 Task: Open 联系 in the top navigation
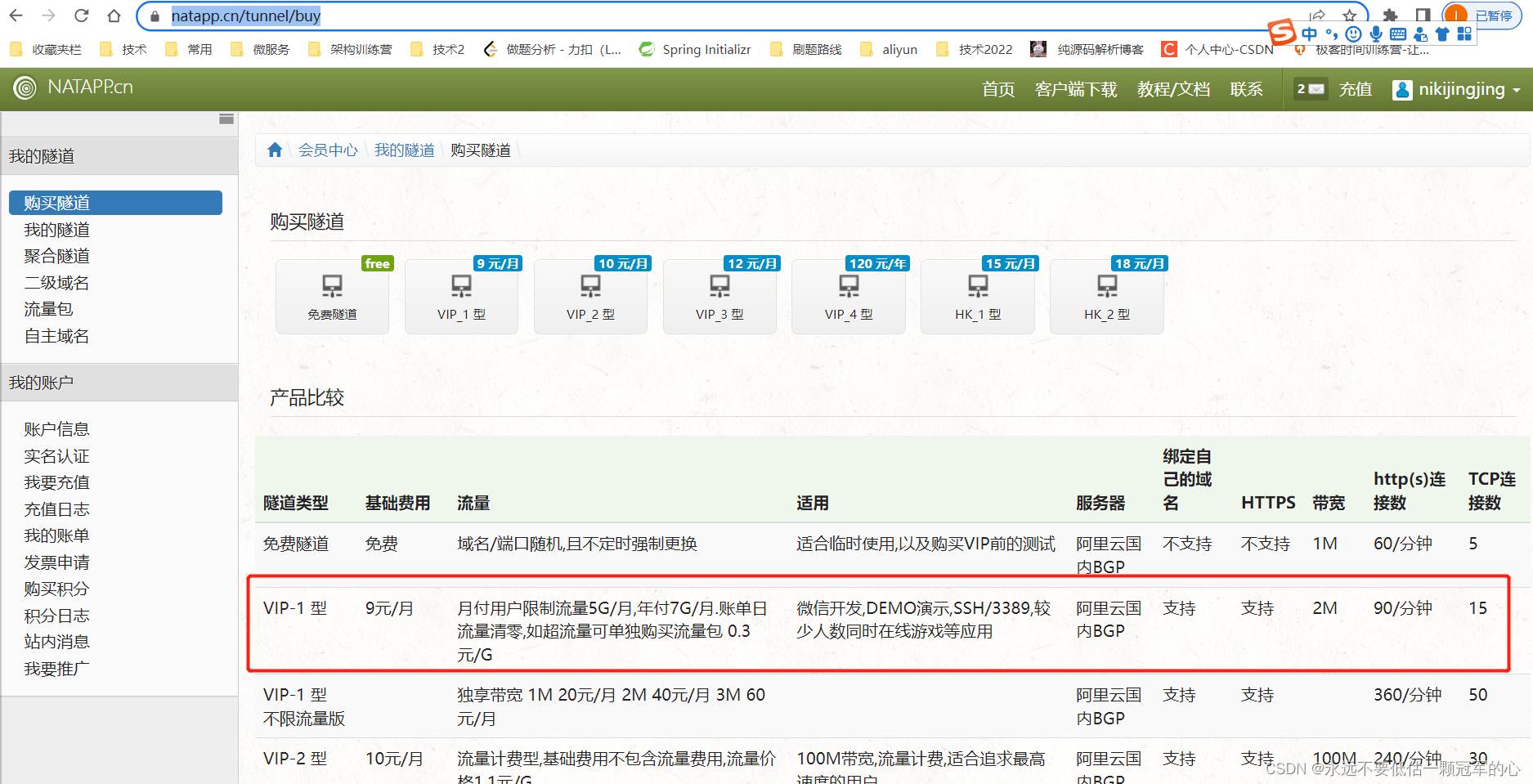pyautogui.click(x=1247, y=89)
